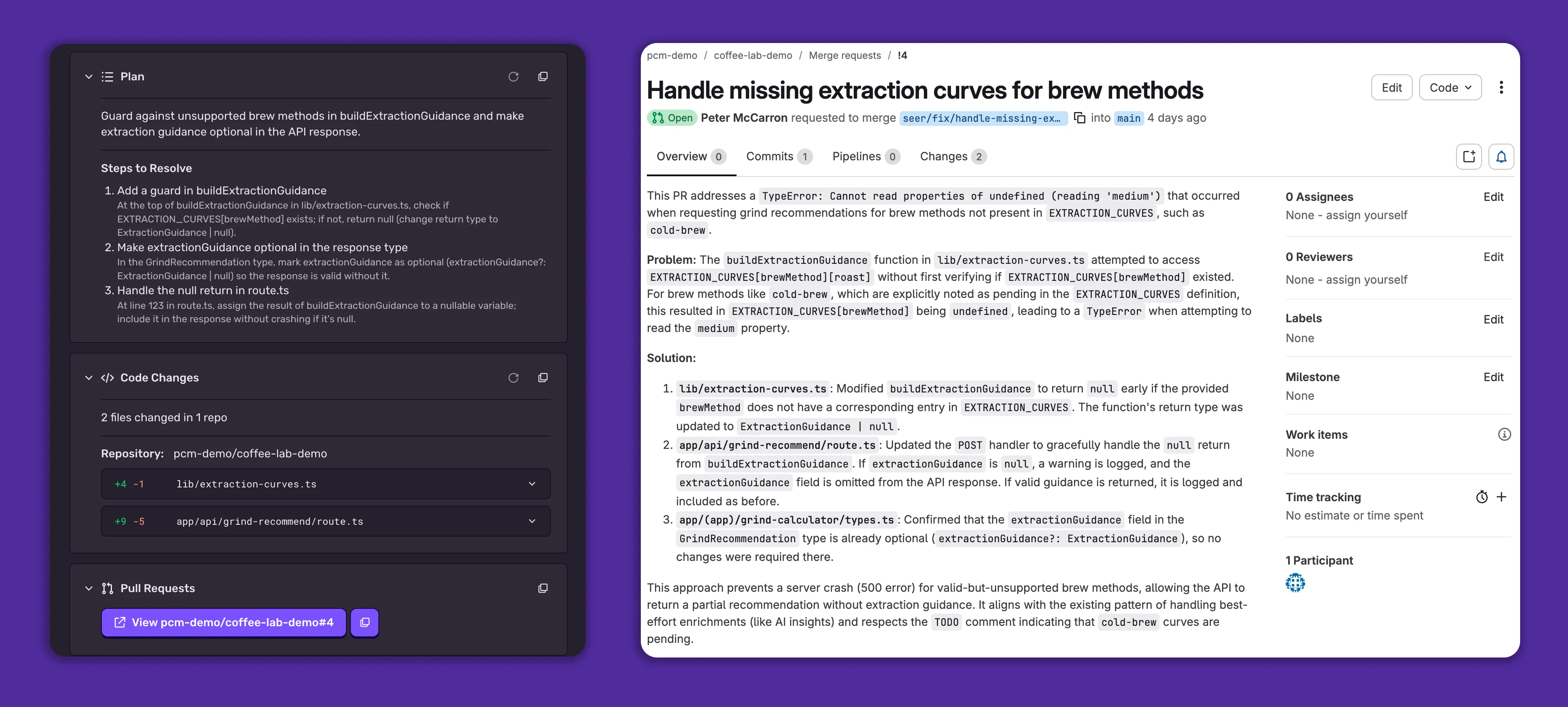Regenerate the Plan with refresh icon
The height and width of the screenshot is (707, 1568).
[x=513, y=77]
